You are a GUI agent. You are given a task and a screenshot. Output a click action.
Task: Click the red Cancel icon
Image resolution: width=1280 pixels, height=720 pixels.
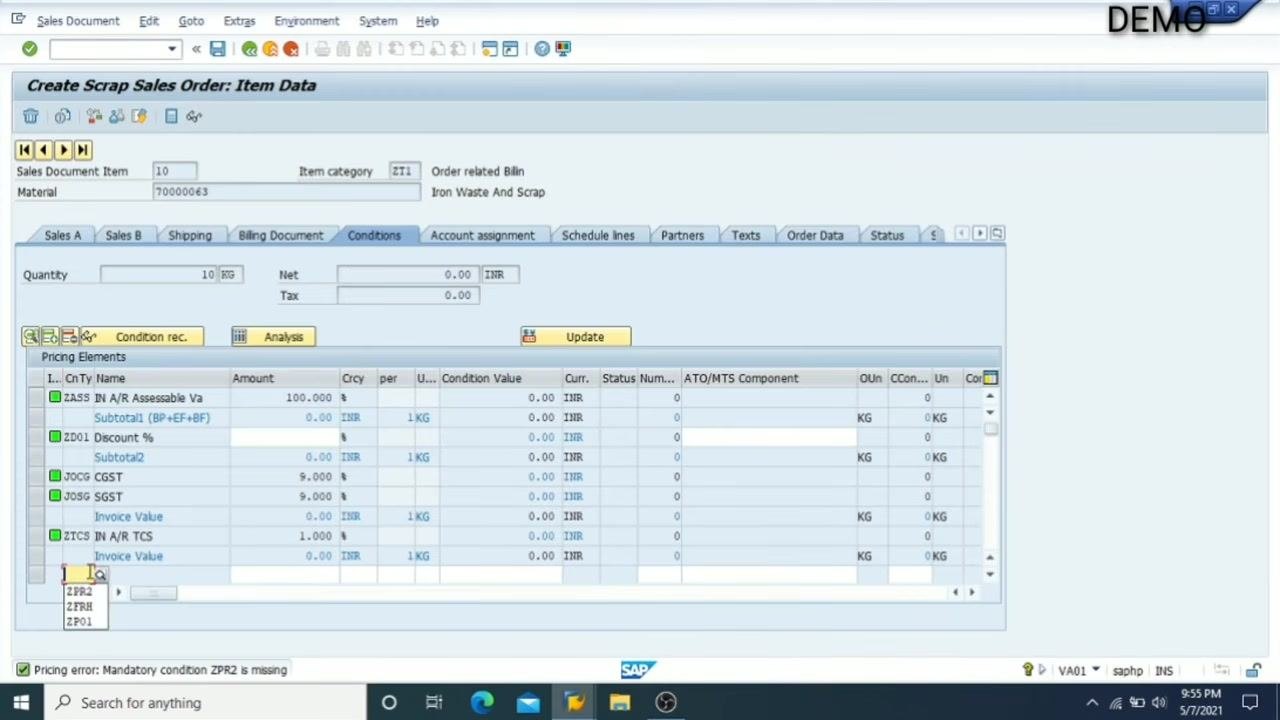(291, 48)
